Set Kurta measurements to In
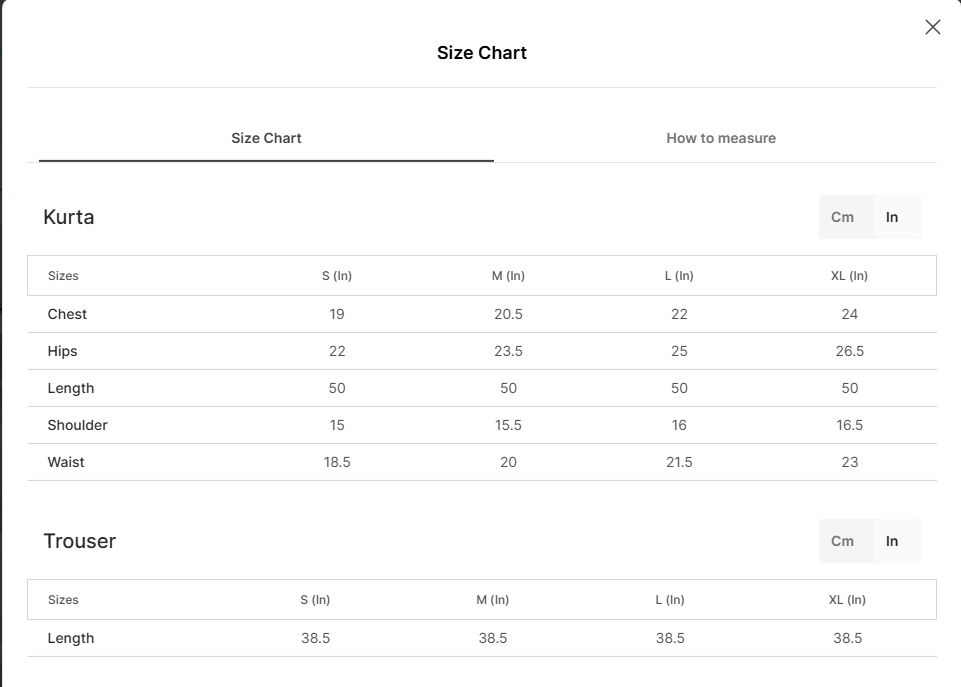Screen dimensions: 961x687 point(892,217)
